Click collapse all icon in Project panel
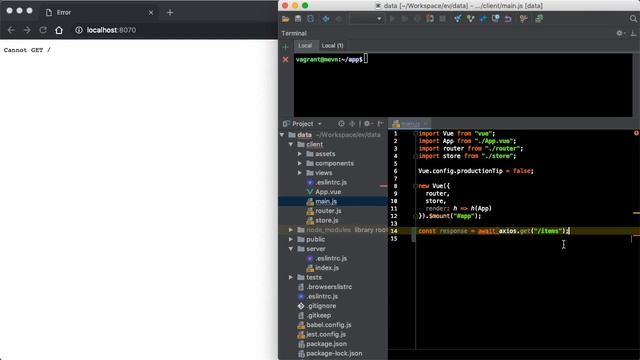The height and width of the screenshot is (360, 640). click(352, 124)
